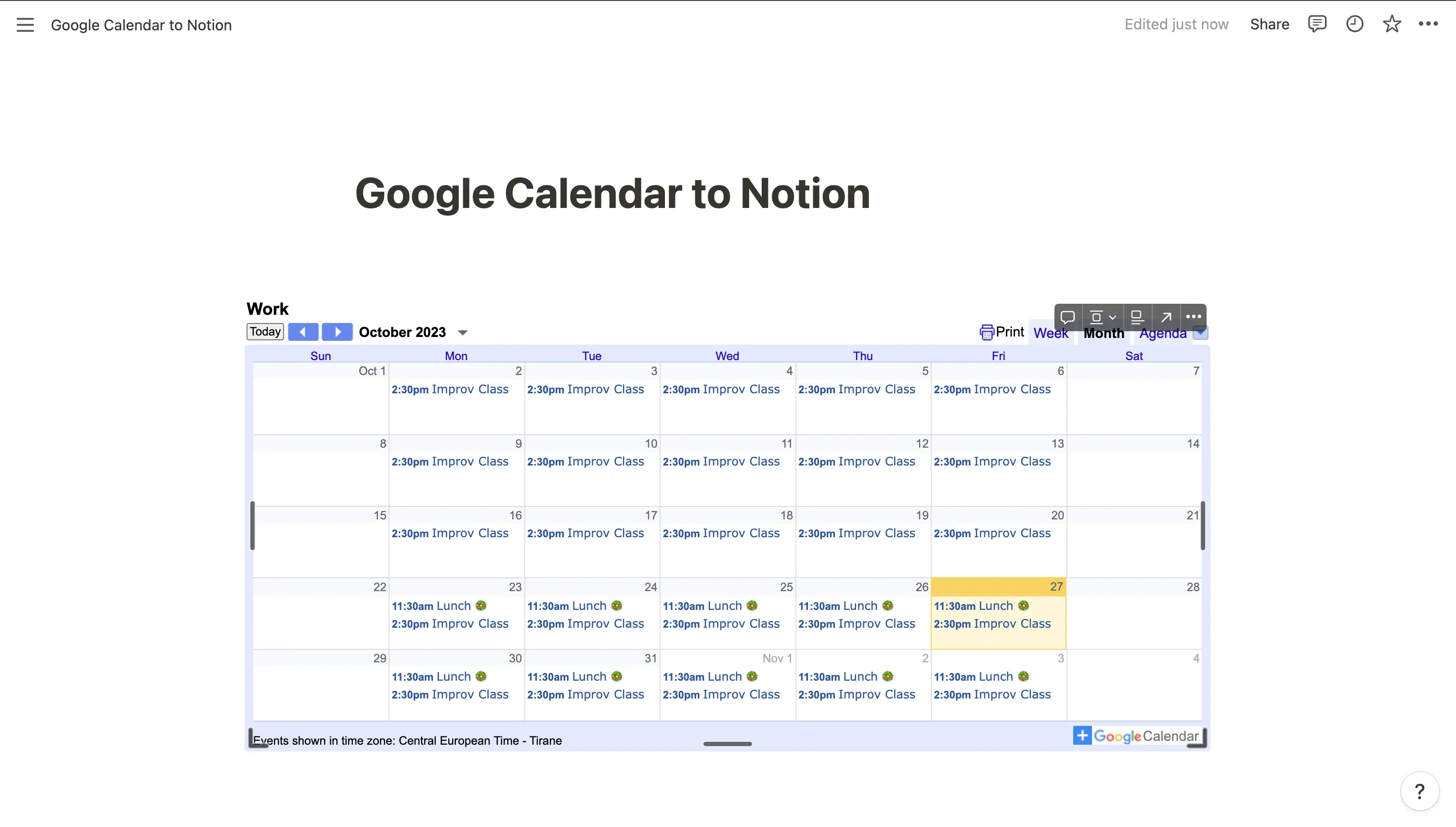Click the back navigation arrow
This screenshot has height=827, width=1456.
pos(303,332)
